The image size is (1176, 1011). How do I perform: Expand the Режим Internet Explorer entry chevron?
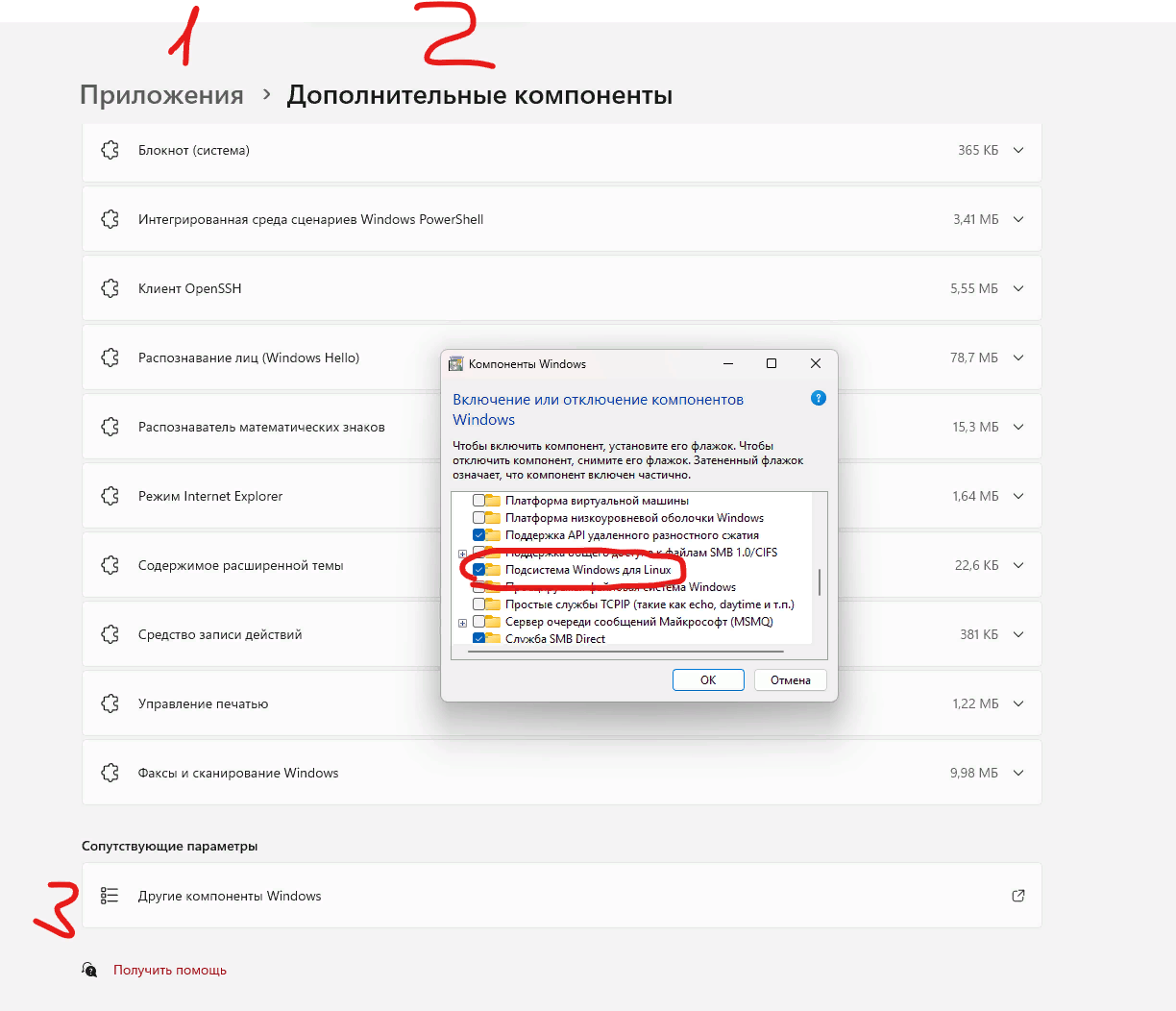point(1018,496)
